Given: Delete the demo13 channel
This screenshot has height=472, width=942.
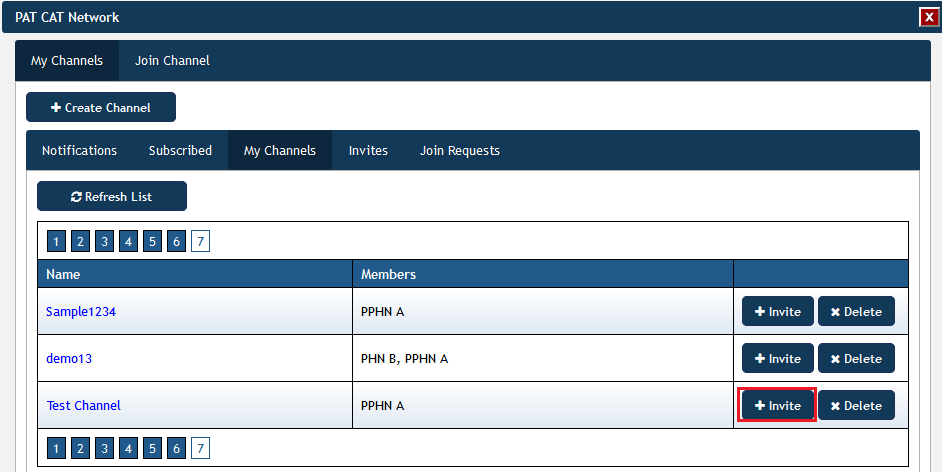Looking at the screenshot, I should (856, 359).
